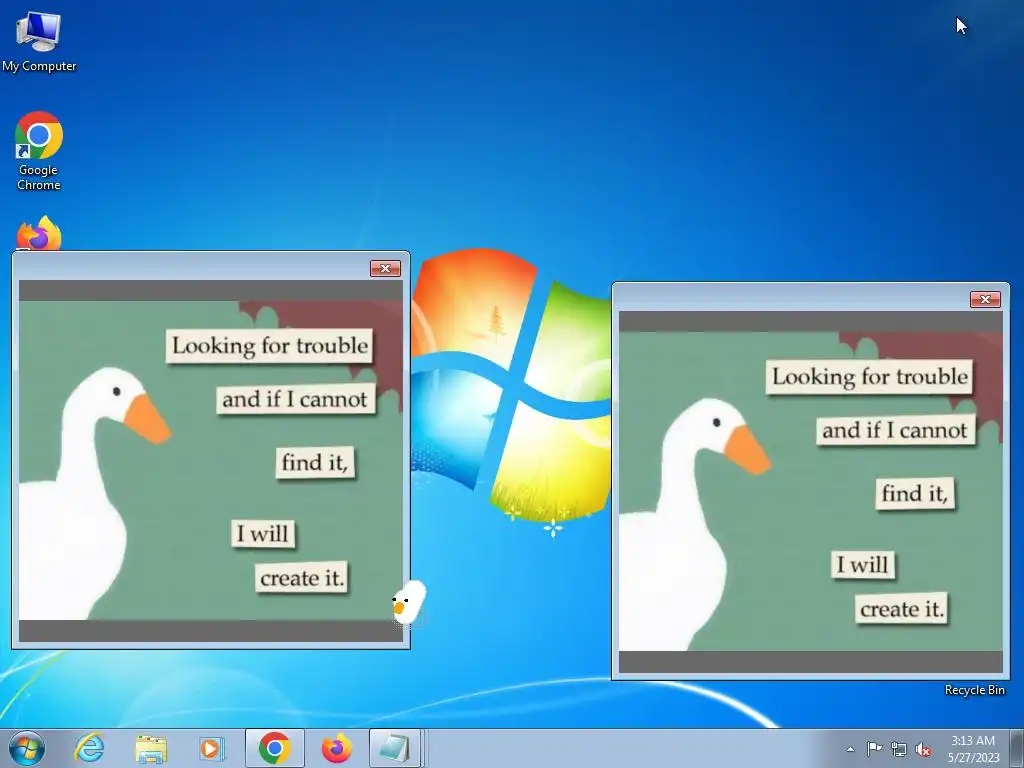
Task: Open Firefox from the taskbar
Action: (336, 748)
